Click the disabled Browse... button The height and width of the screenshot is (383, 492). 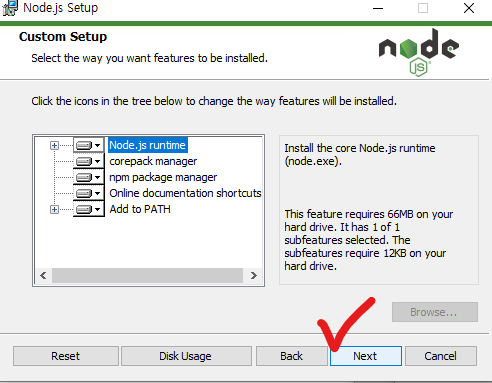pyautogui.click(x=435, y=312)
